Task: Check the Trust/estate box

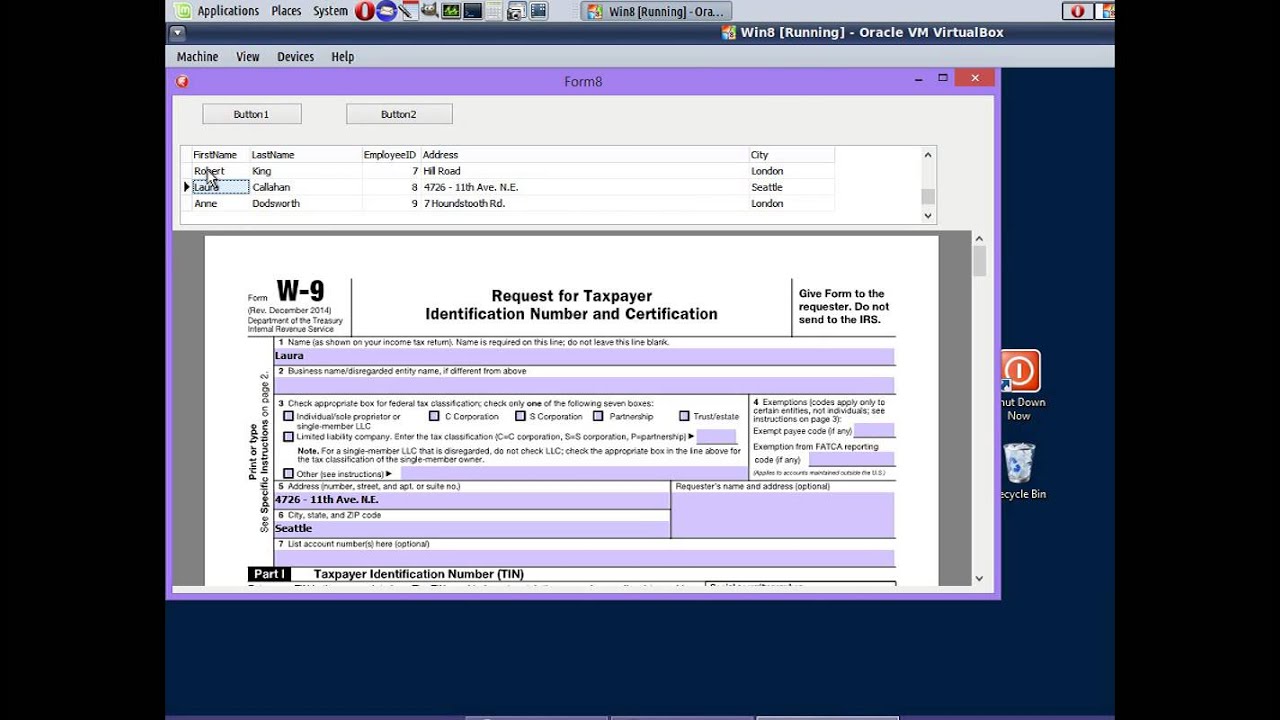Action: click(684, 416)
